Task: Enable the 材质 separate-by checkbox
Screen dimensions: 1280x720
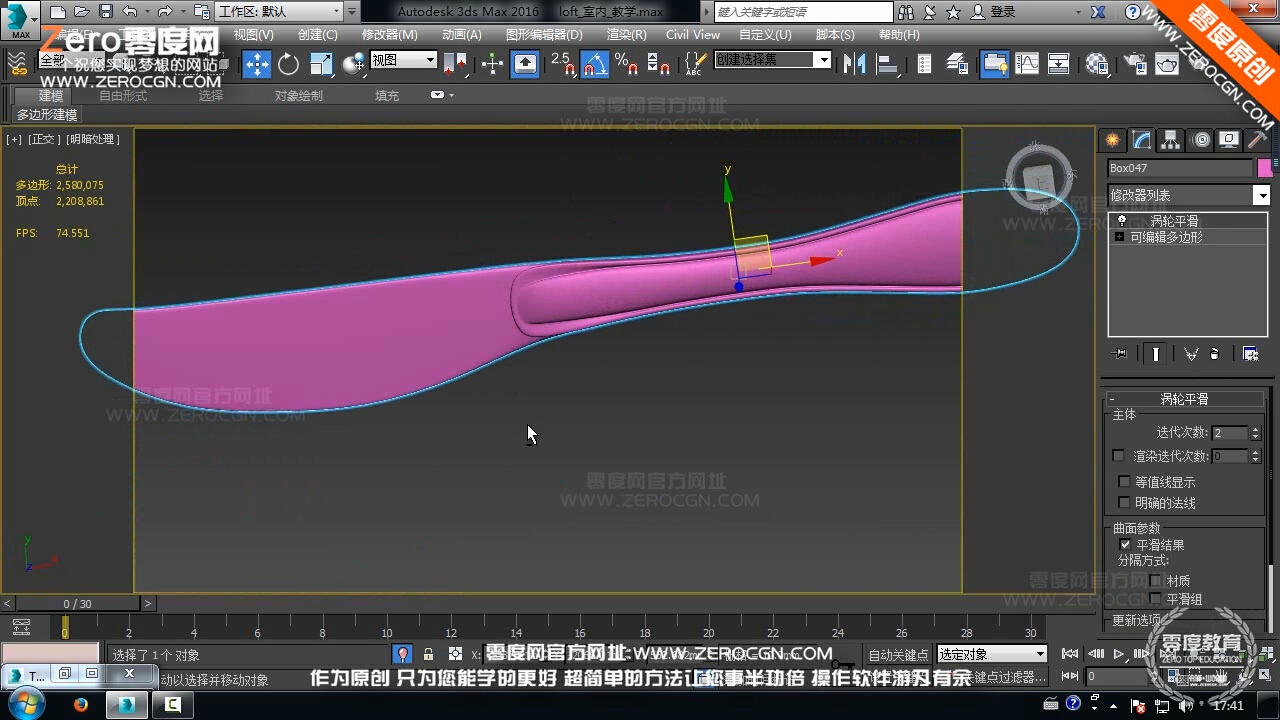Action: click(x=1156, y=581)
